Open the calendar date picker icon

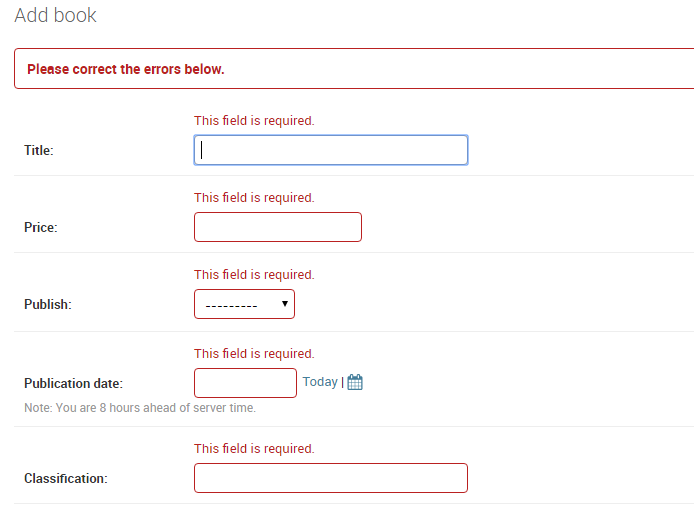tap(355, 382)
